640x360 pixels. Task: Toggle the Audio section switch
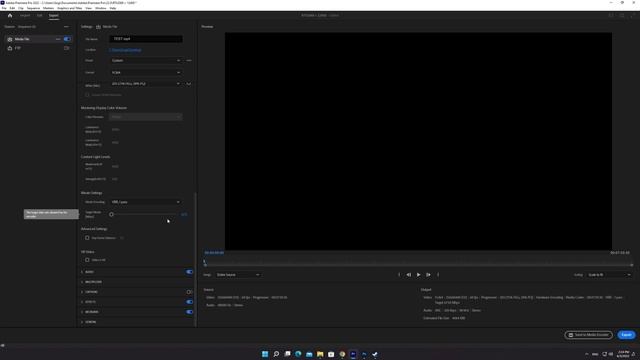(189, 272)
